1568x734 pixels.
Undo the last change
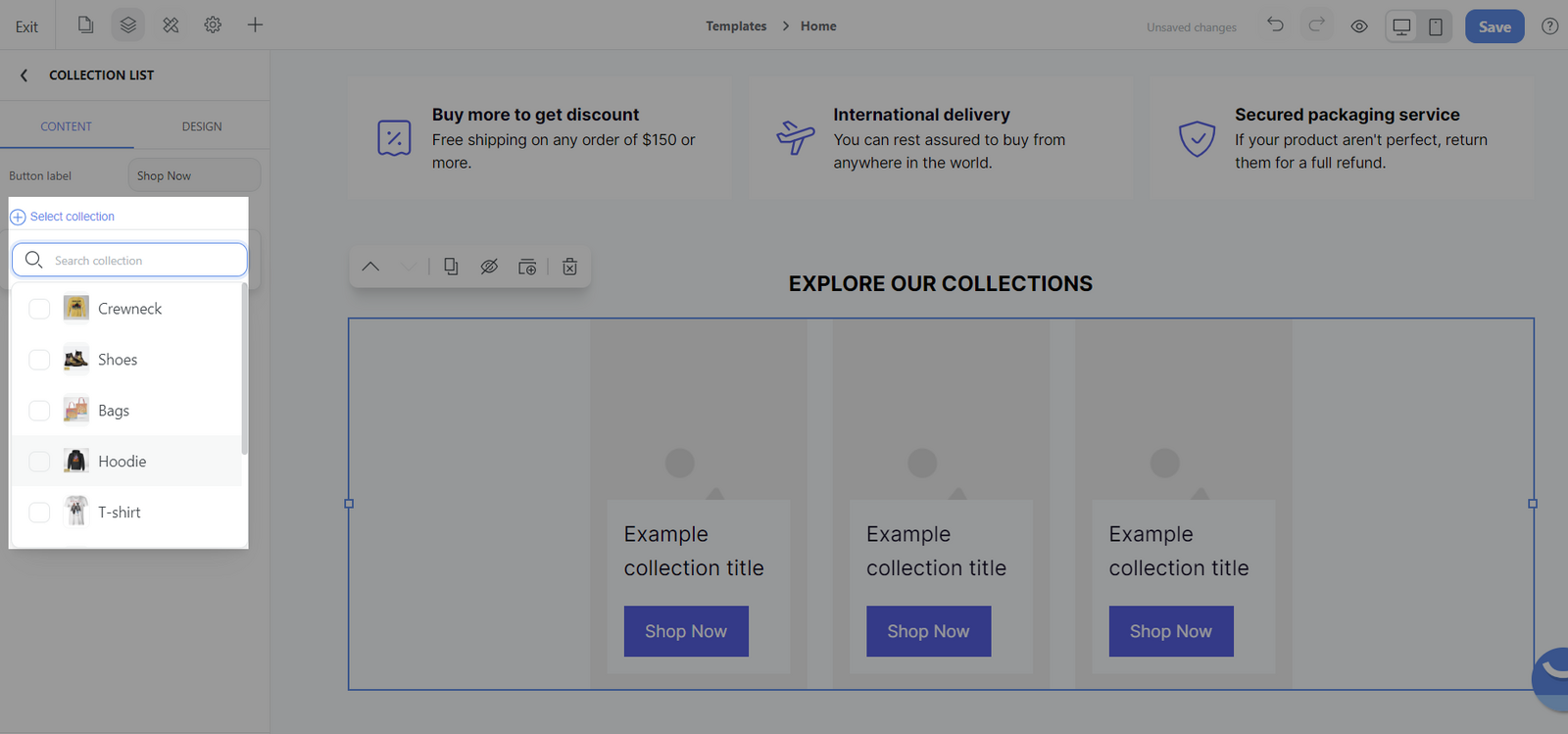[x=1275, y=25]
